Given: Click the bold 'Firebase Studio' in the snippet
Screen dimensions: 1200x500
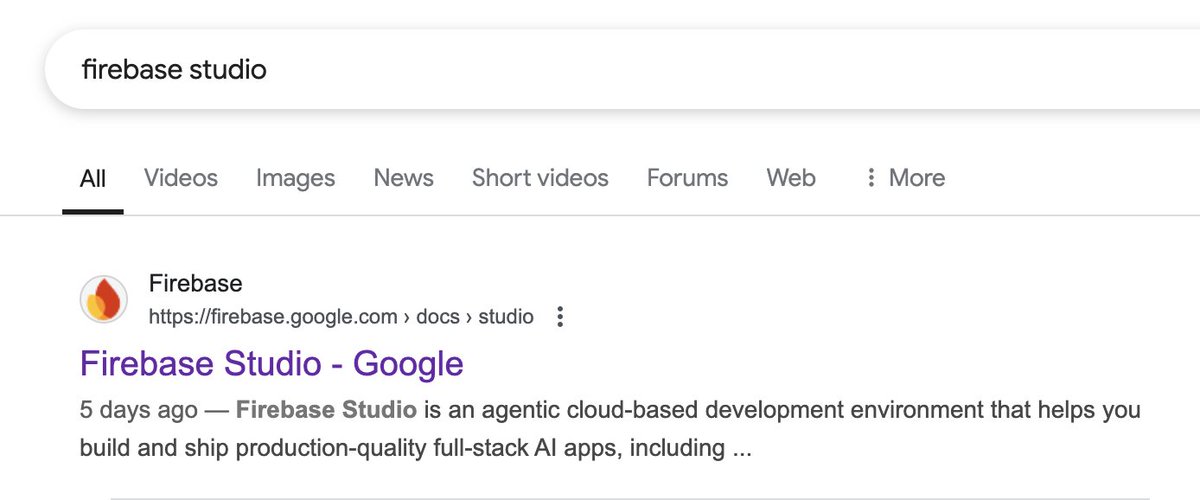Looking at the screenshot, I should [x=327, y=411].
